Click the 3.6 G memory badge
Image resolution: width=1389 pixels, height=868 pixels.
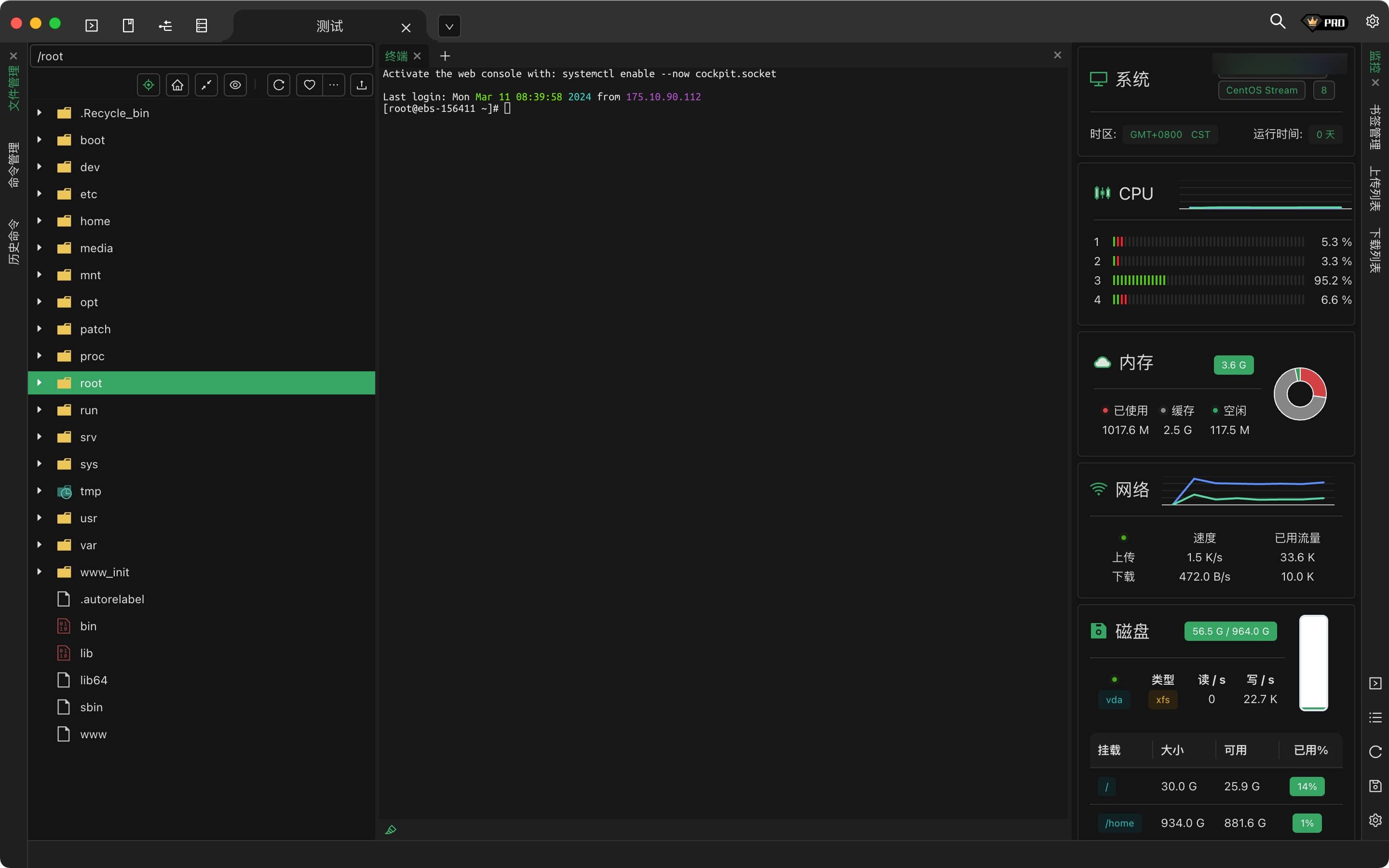[1233, 365]
